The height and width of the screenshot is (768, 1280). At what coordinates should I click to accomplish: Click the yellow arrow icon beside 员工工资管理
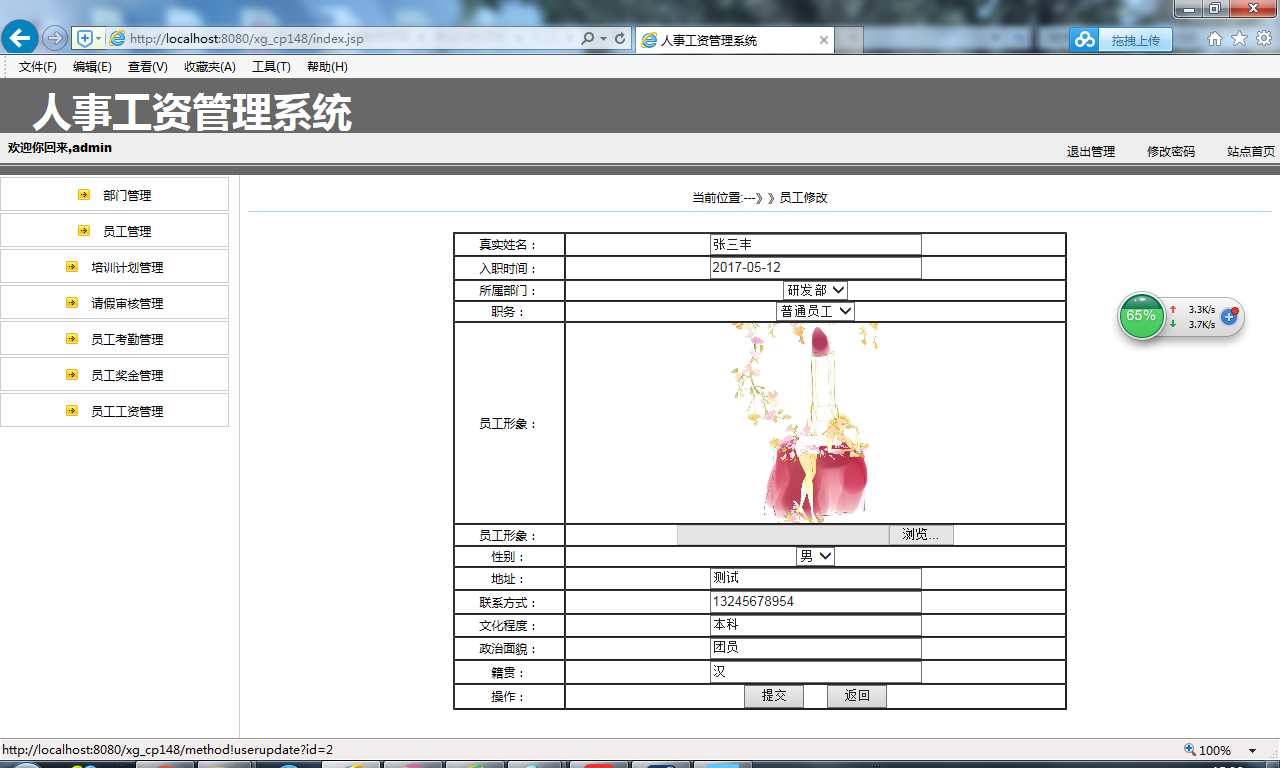click(72, 411)
